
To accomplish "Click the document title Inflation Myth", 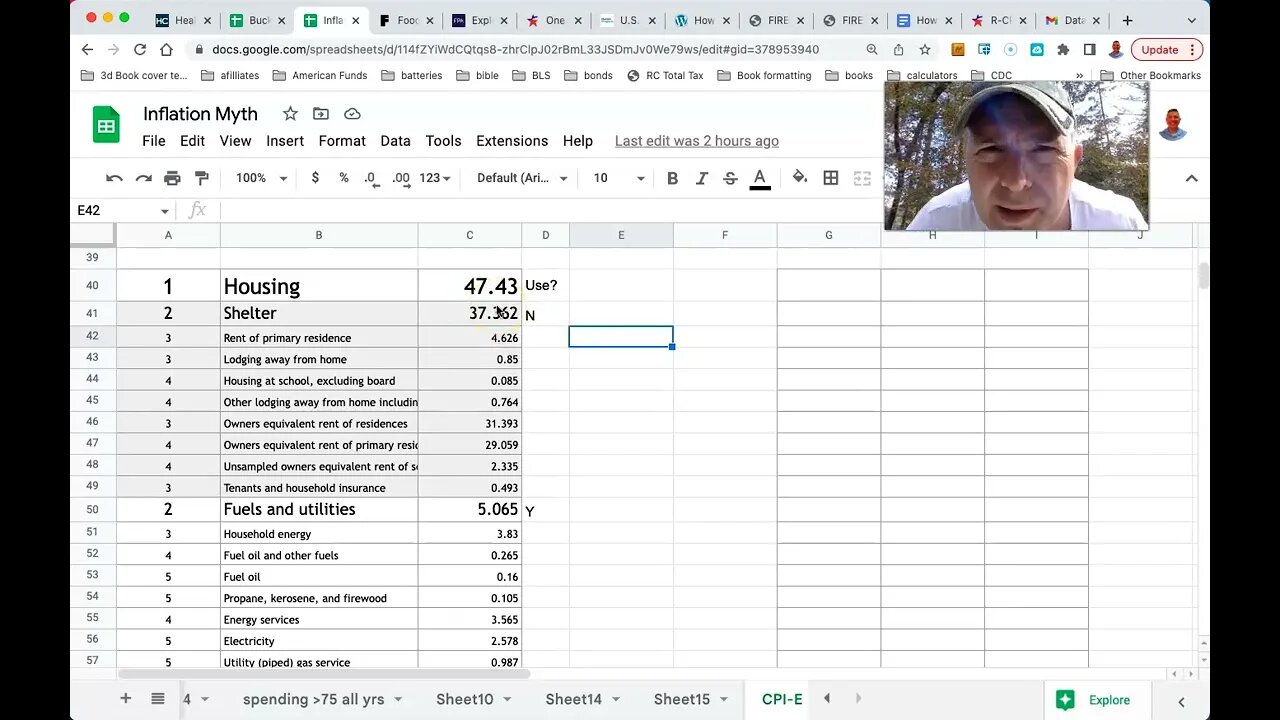I will (x=200, y=114).
